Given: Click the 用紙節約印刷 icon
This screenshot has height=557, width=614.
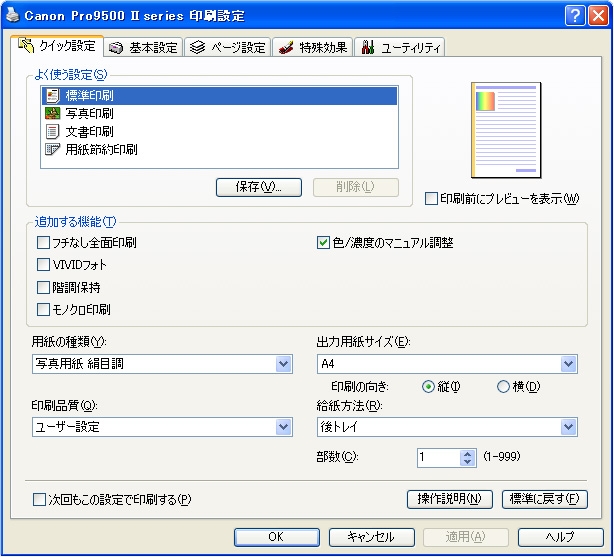Looking at the screenshot, I should pyautogui.click(x=52, y=149).
